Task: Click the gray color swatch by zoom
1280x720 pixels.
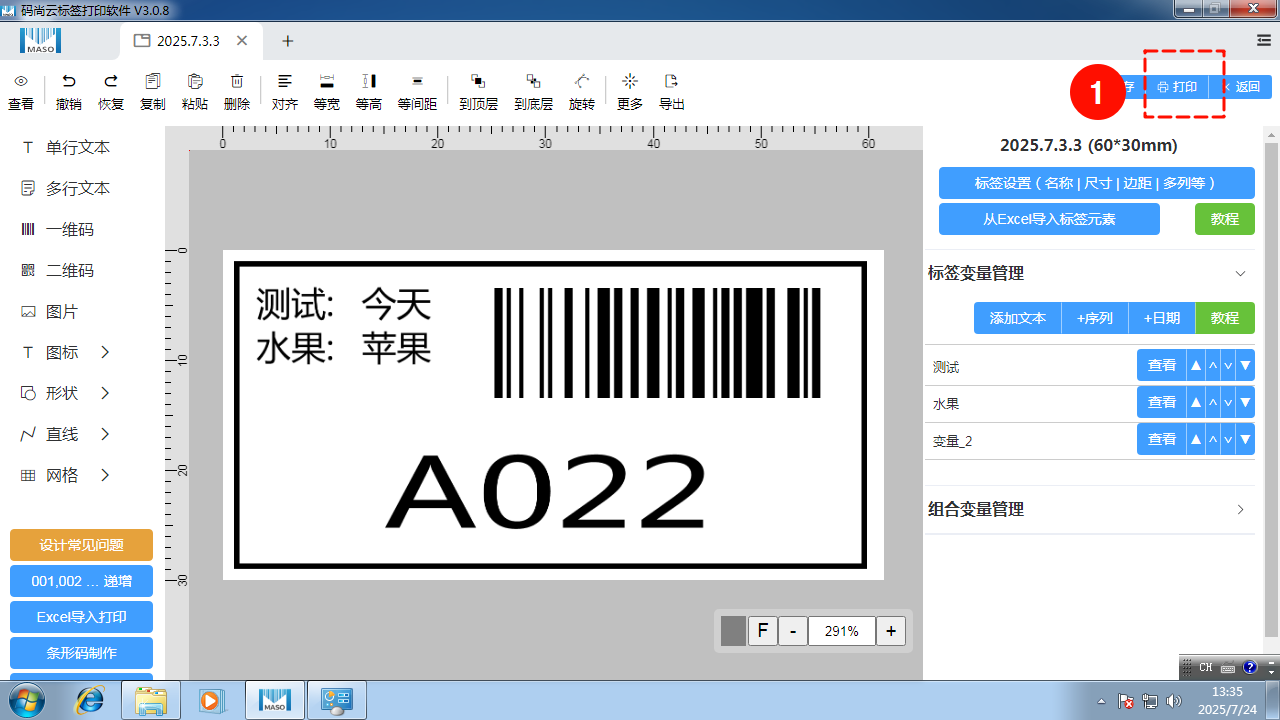Action: (x=733, y=631)
